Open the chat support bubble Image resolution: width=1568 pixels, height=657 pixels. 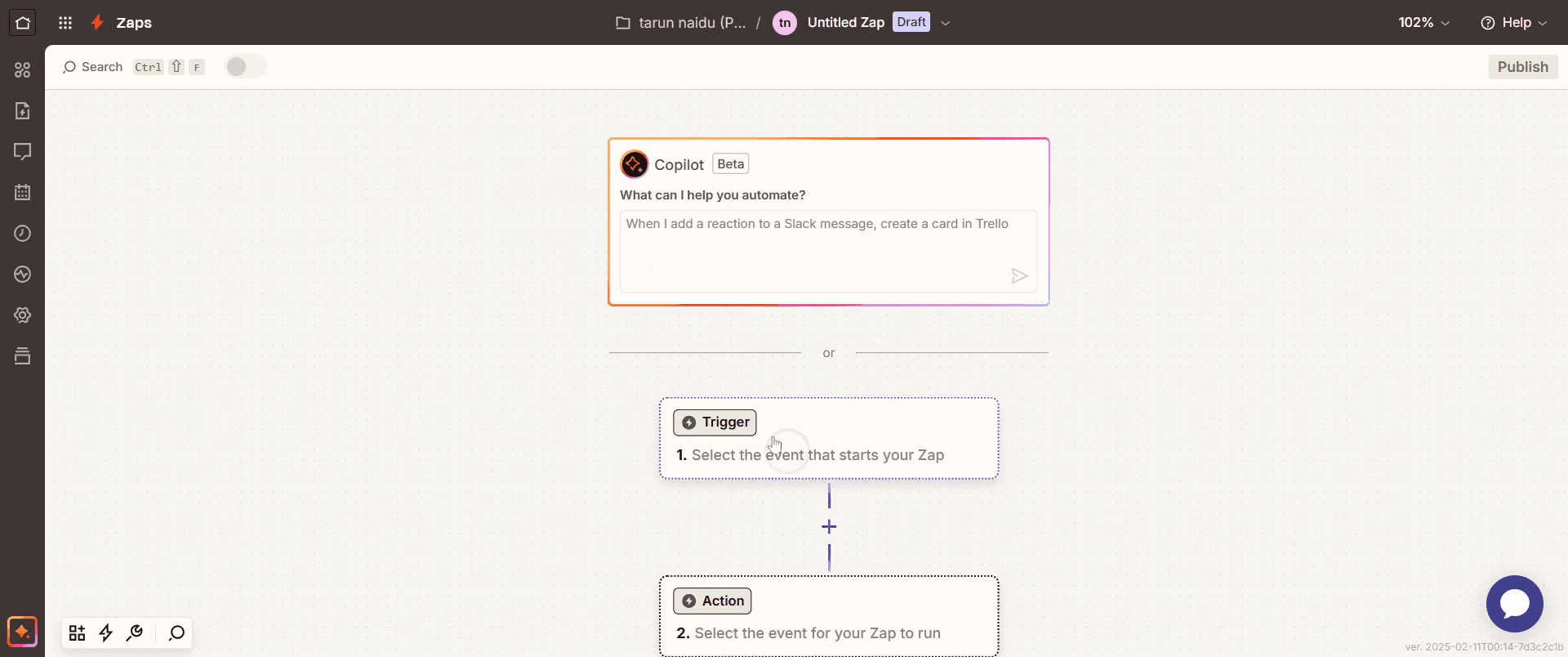[1515, 604]
